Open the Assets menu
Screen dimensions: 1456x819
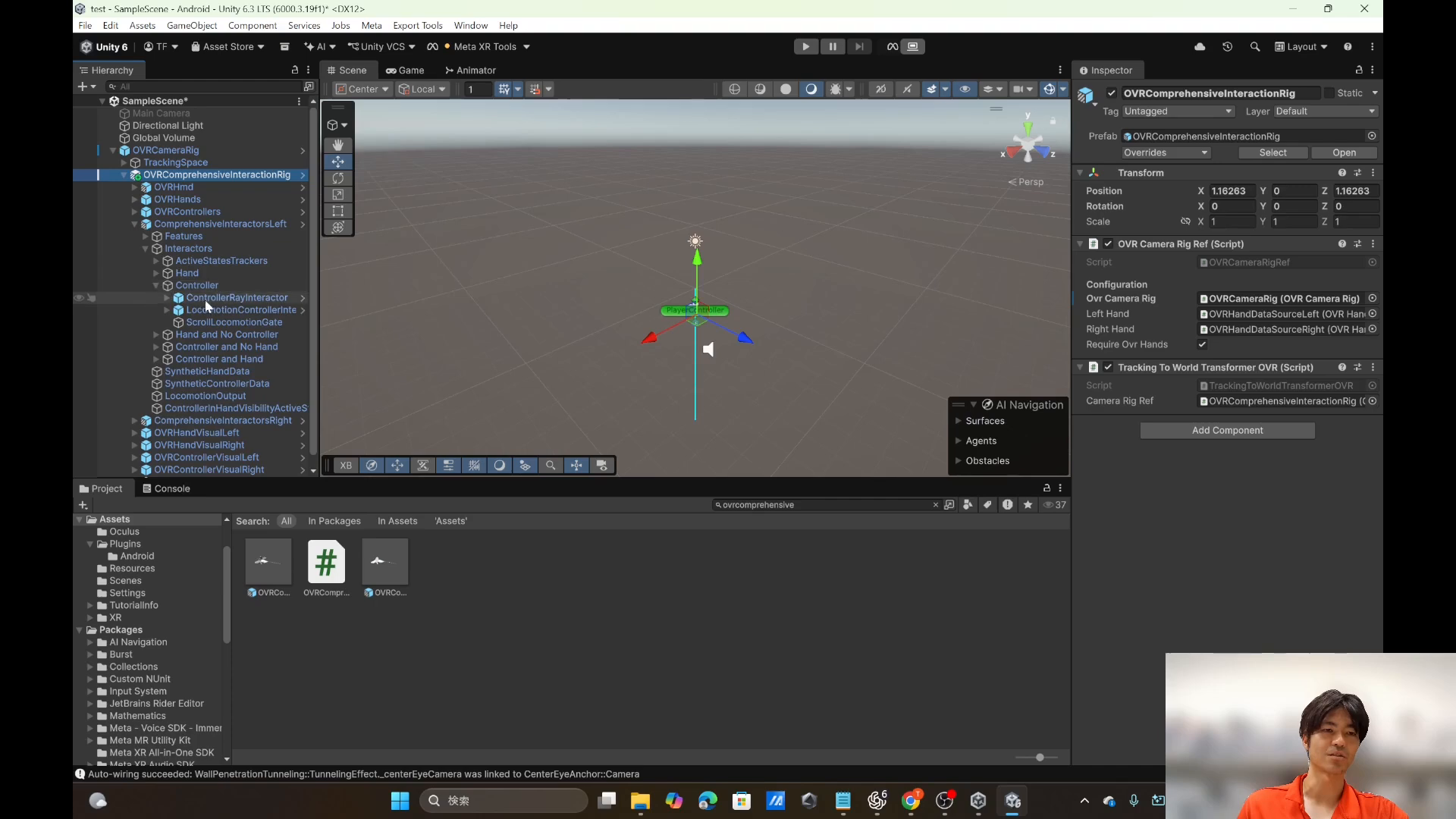tap(143, 25)
